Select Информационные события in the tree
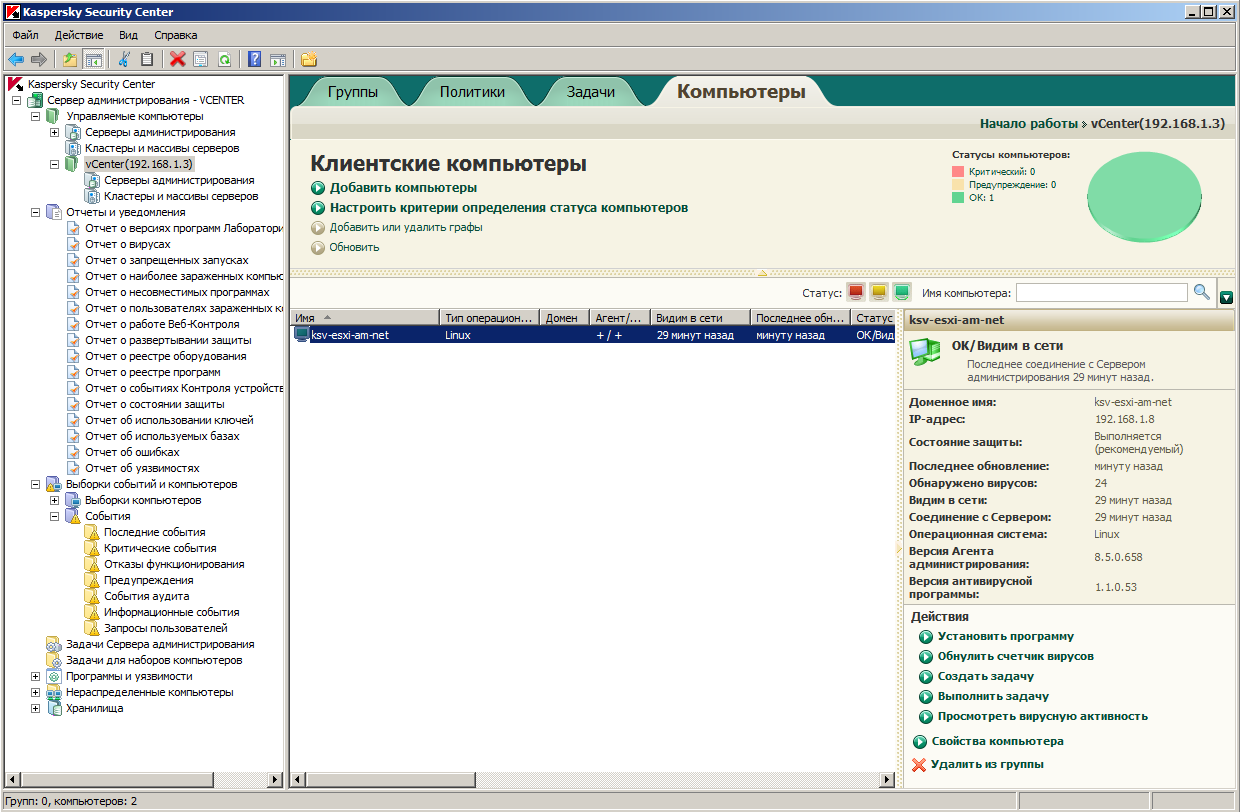The height and width of the screenshot is (812, 1240). point(171,613)
